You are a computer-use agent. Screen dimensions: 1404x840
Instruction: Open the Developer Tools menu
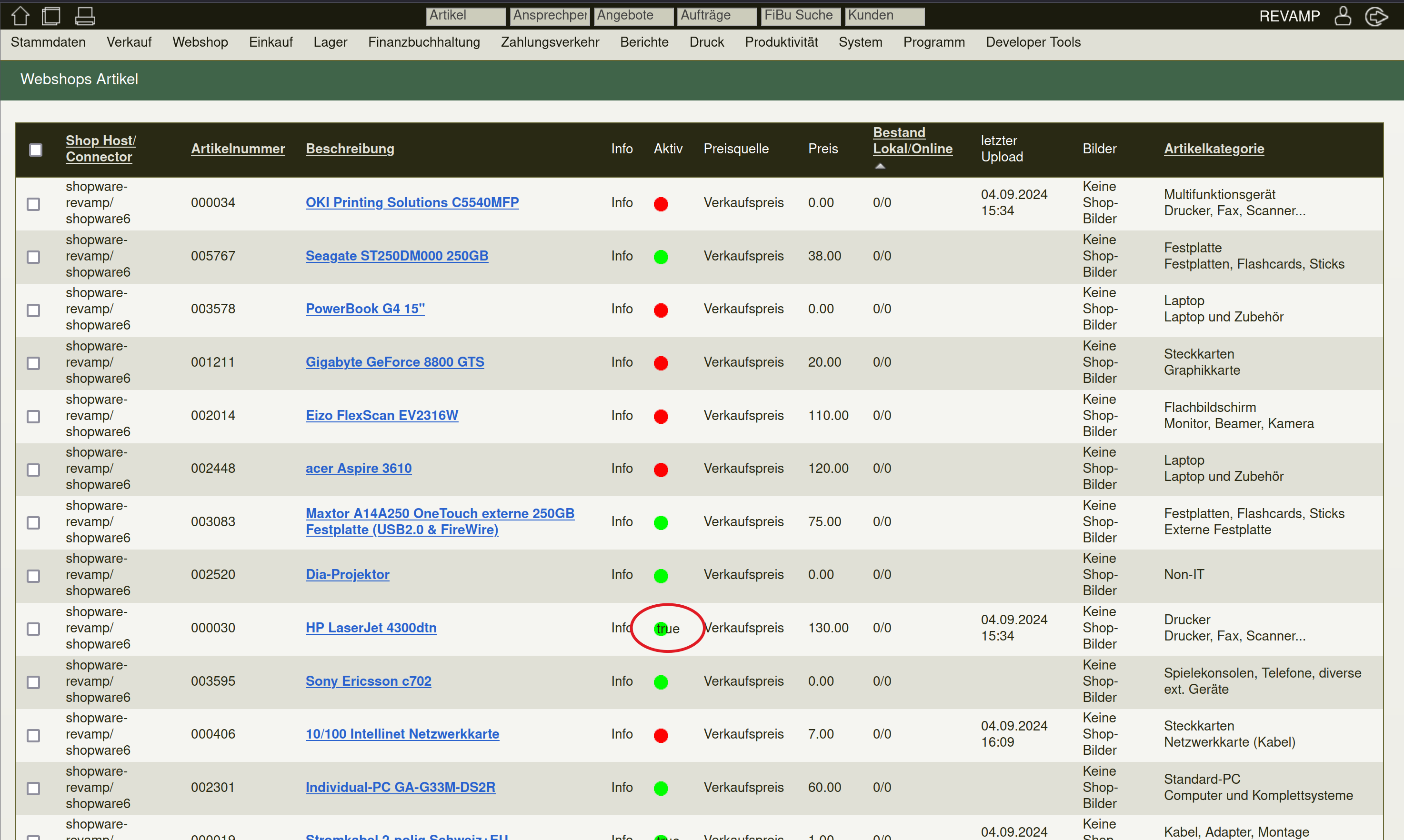point(1033,42)
